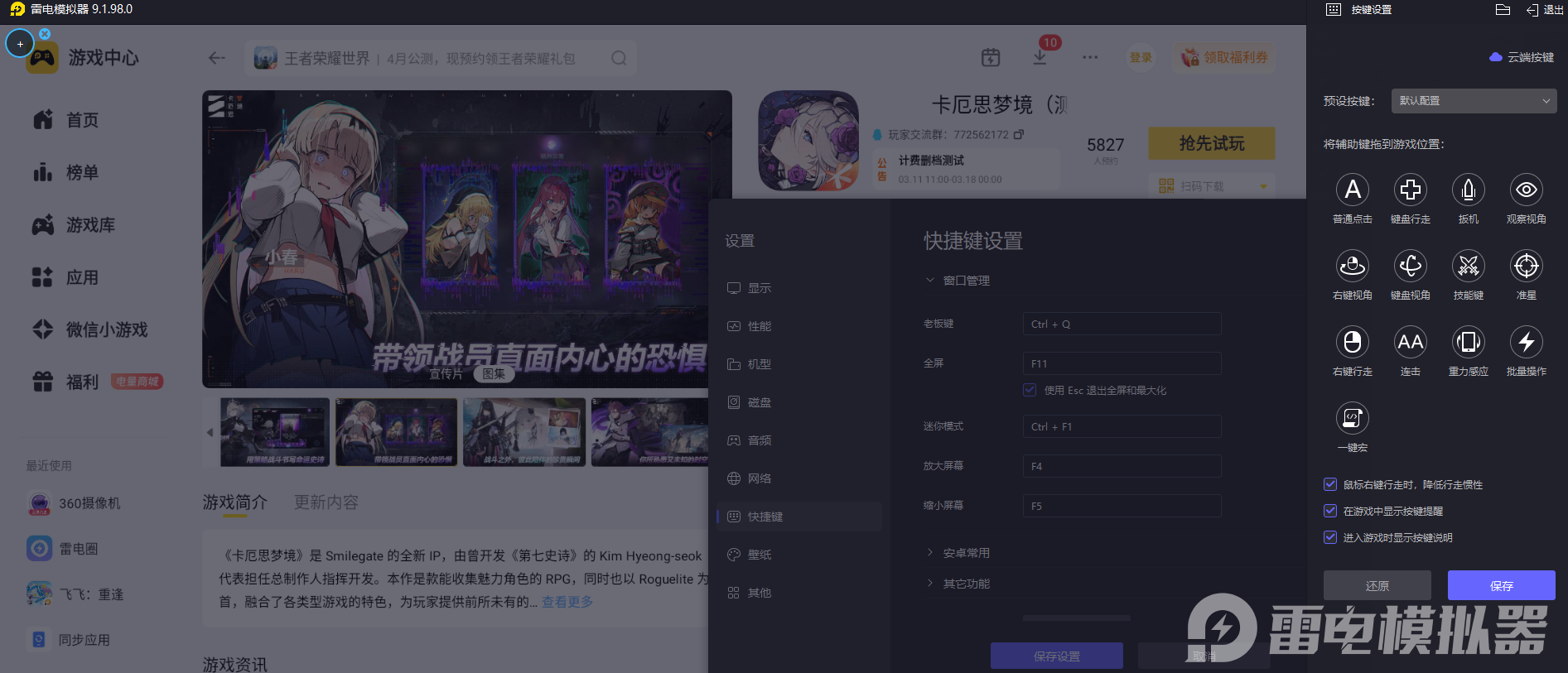Screen dimensions: 1568x673
Task: Click the 老板键 Ctrl + Q shortcut field
Action: [x=1122, y=324]
